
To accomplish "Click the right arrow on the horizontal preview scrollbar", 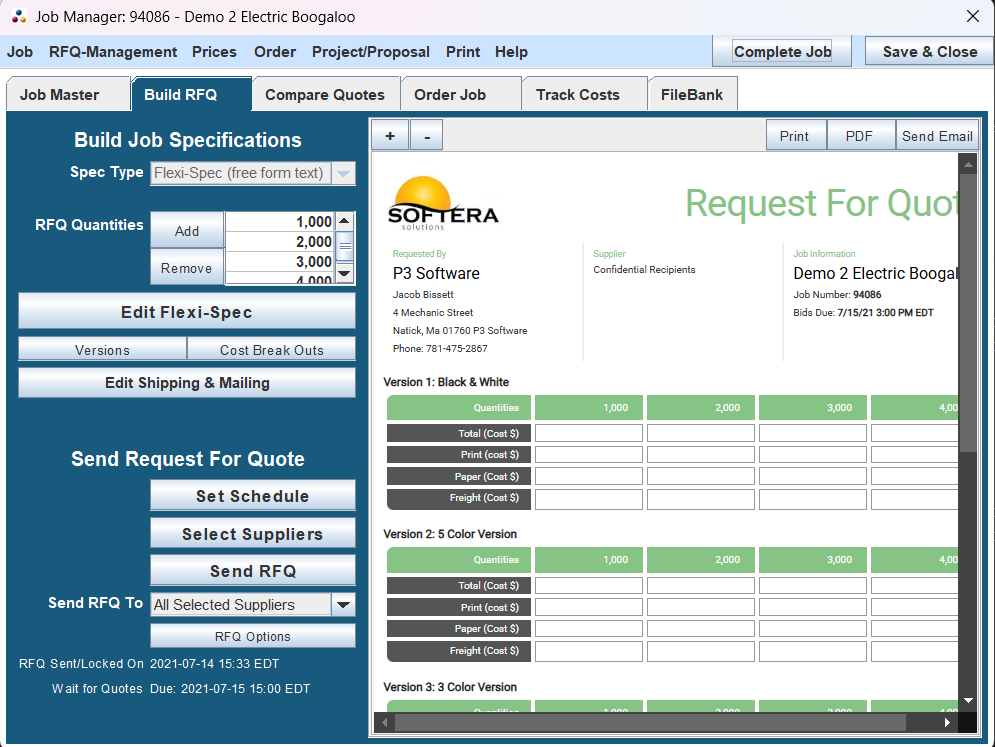I will [x=946, y=721].
